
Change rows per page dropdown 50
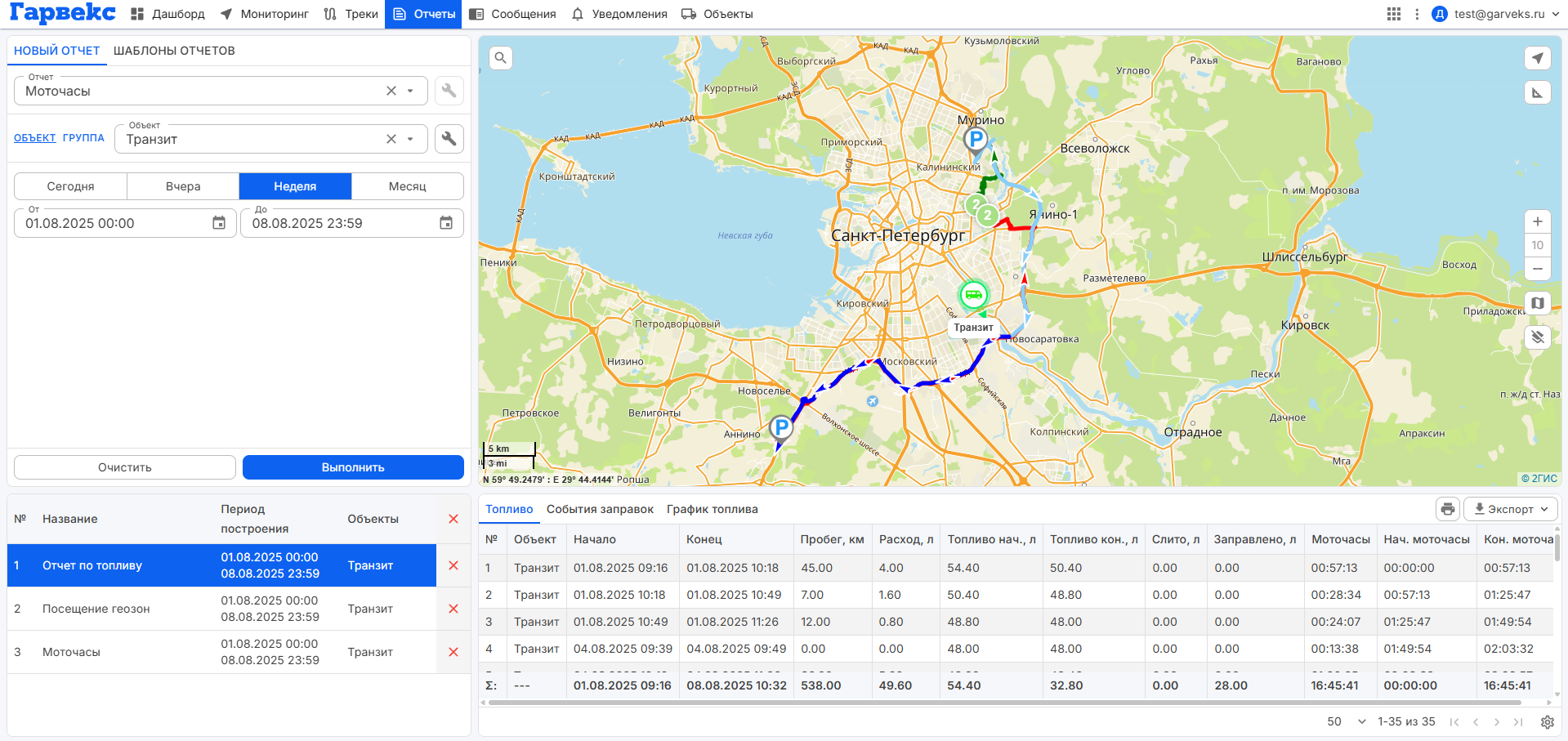(x=1347, y=721)
